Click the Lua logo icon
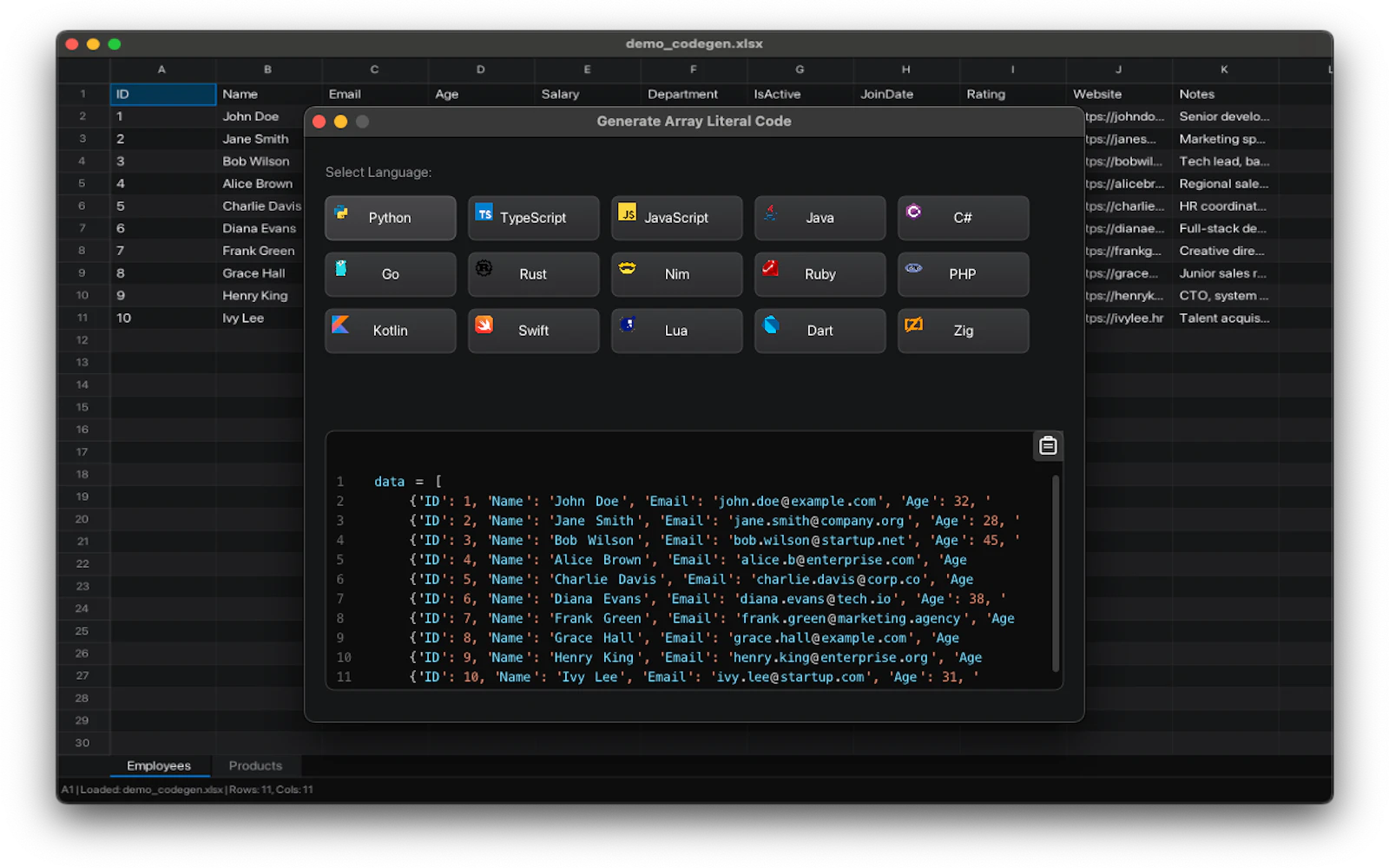1389x868 pixels. (x=628, y=325)
